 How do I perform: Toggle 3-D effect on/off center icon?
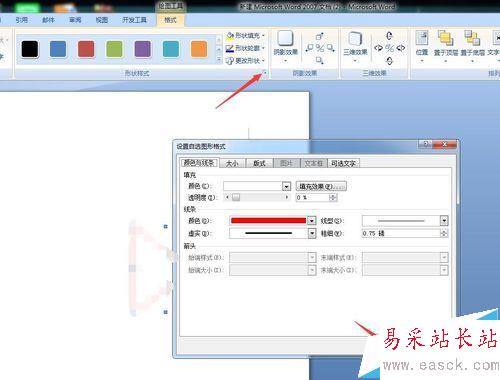coord(389,48)
